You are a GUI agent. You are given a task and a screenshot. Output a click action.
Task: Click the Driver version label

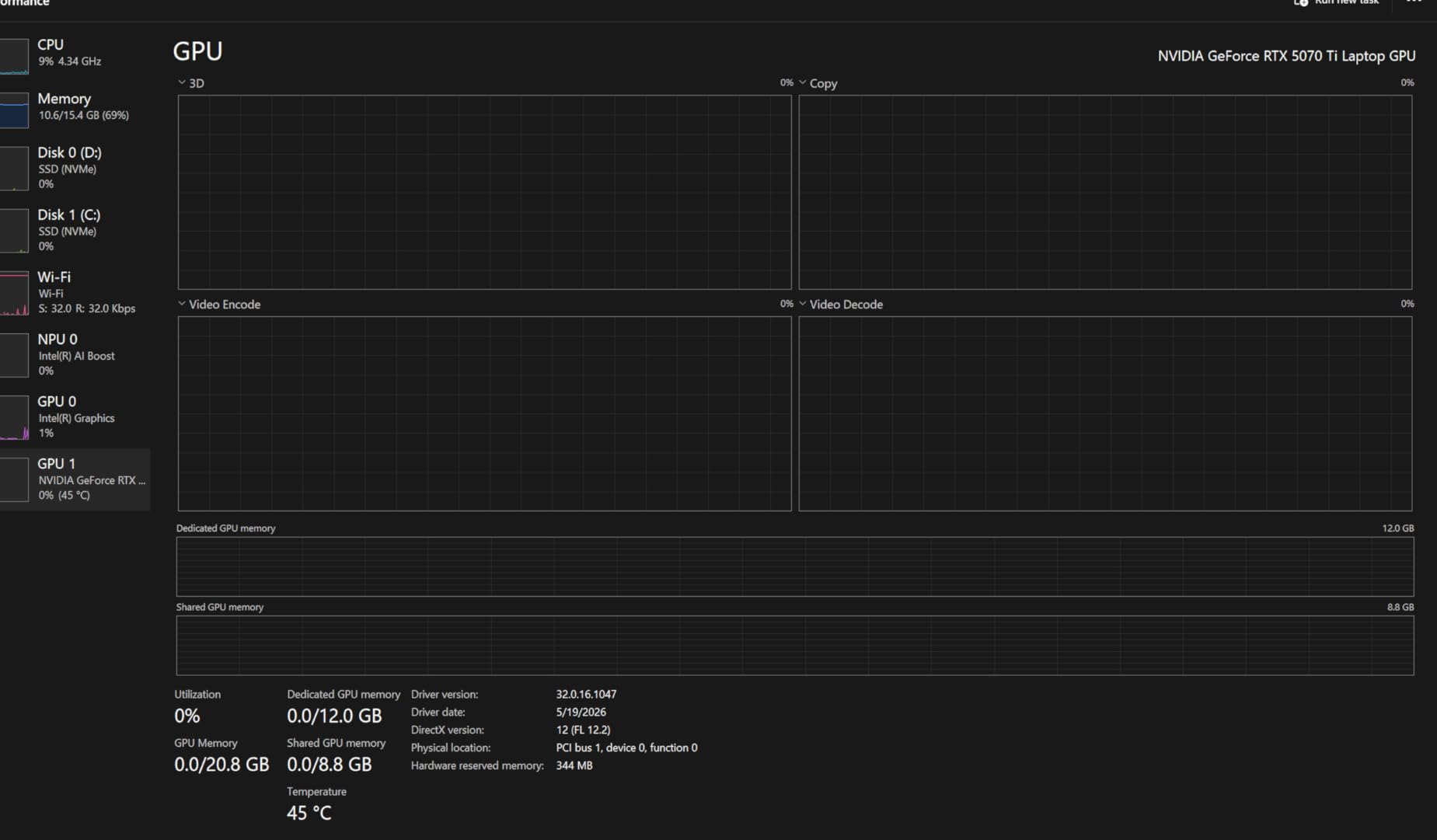445,695
